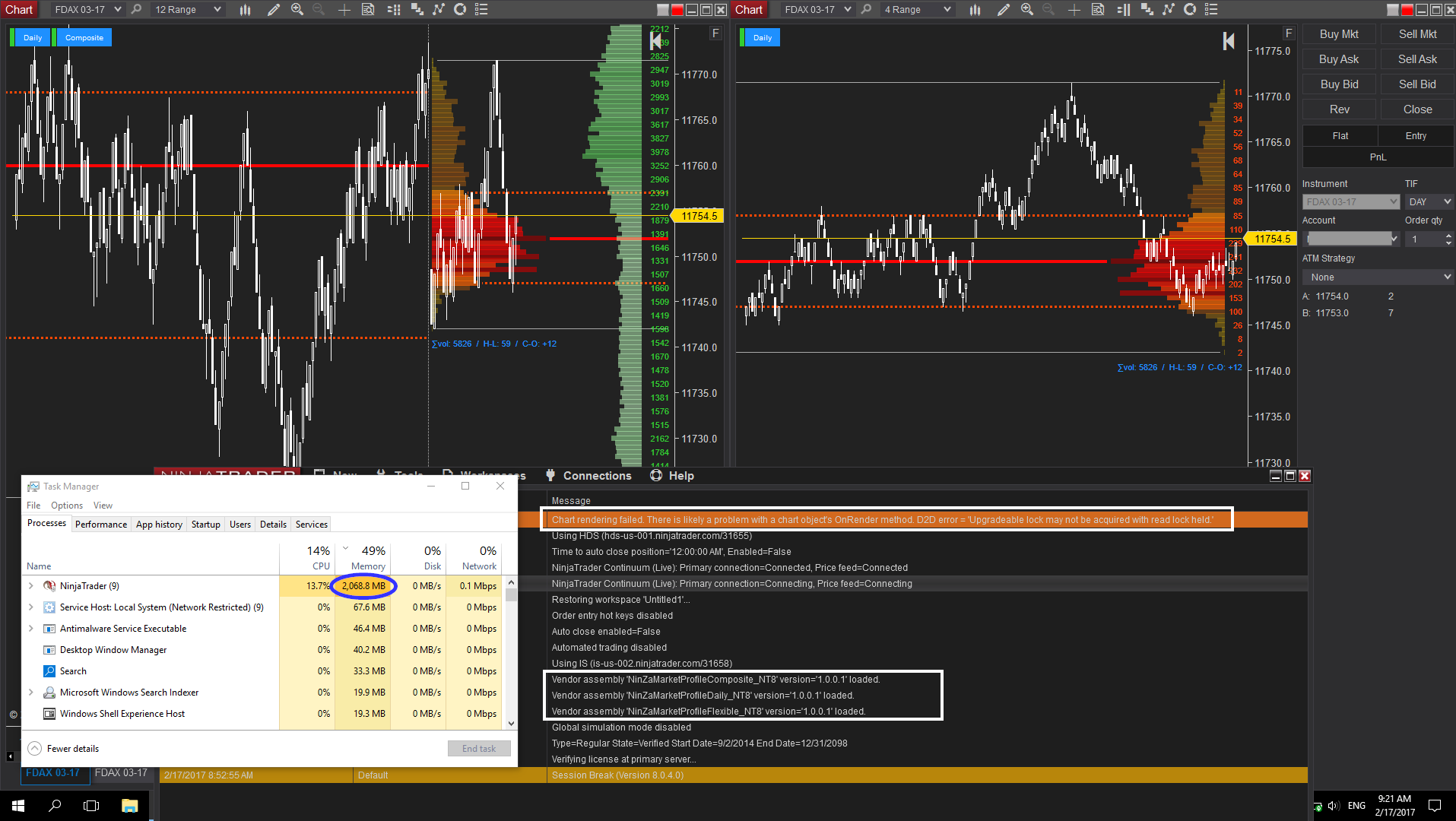Open Indicators icon in right chart toolbar
1456x821 pixels.
(x=1169, y=10)
